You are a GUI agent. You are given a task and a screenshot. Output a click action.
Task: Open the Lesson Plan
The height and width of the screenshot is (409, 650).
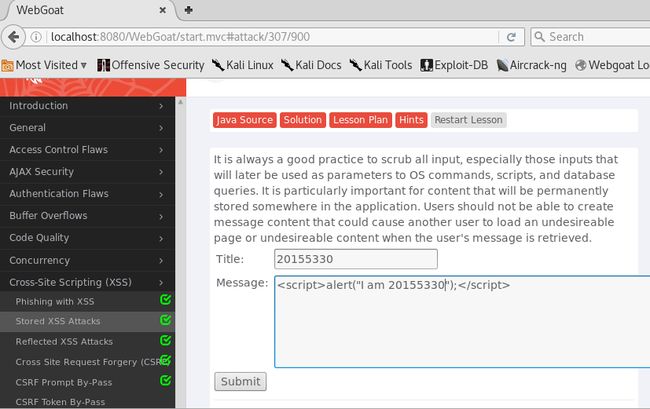click(360, 120)
